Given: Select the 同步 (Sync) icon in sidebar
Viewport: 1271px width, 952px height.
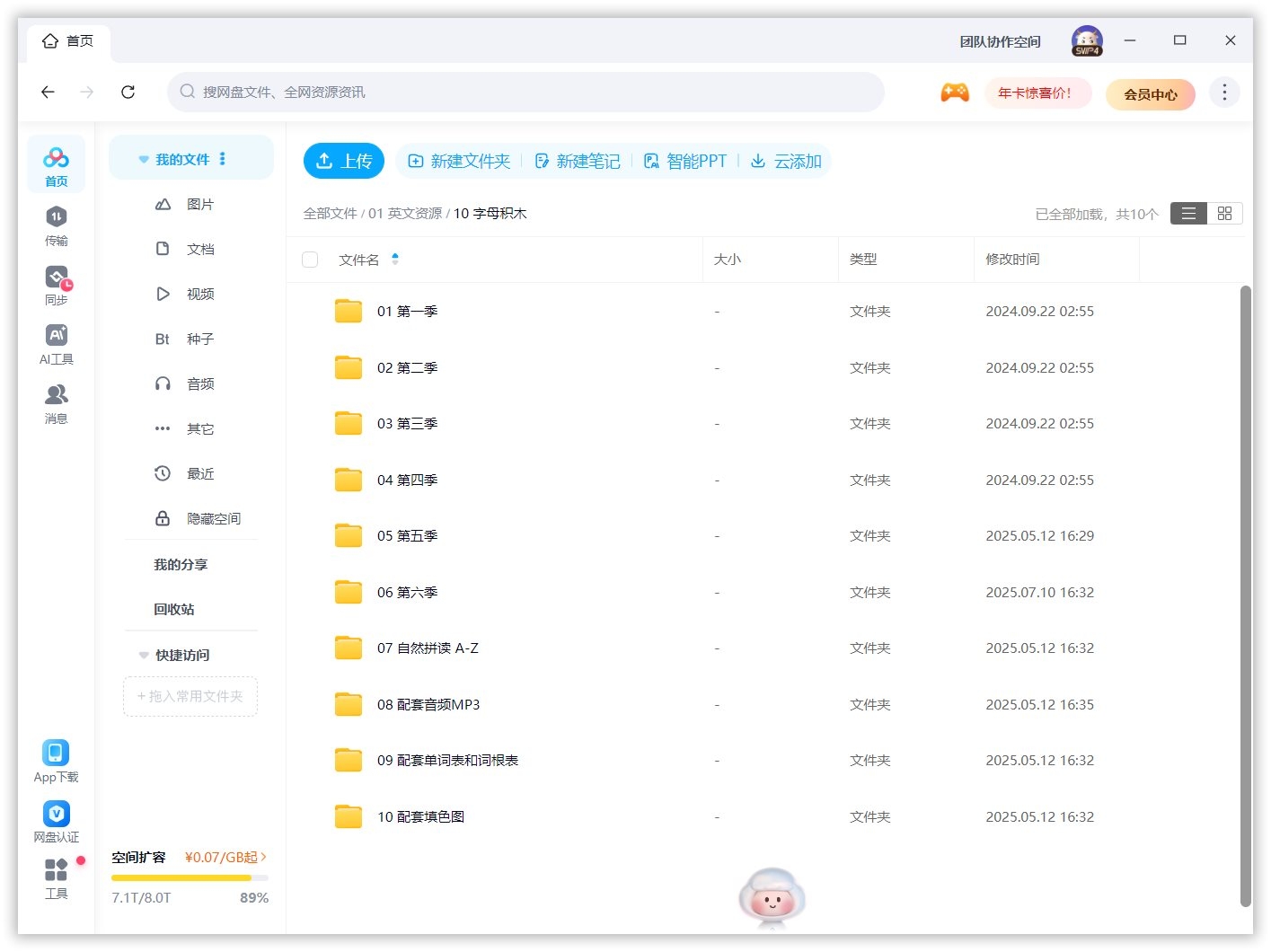Looking at the screenshot, I should tap(56, 284).
